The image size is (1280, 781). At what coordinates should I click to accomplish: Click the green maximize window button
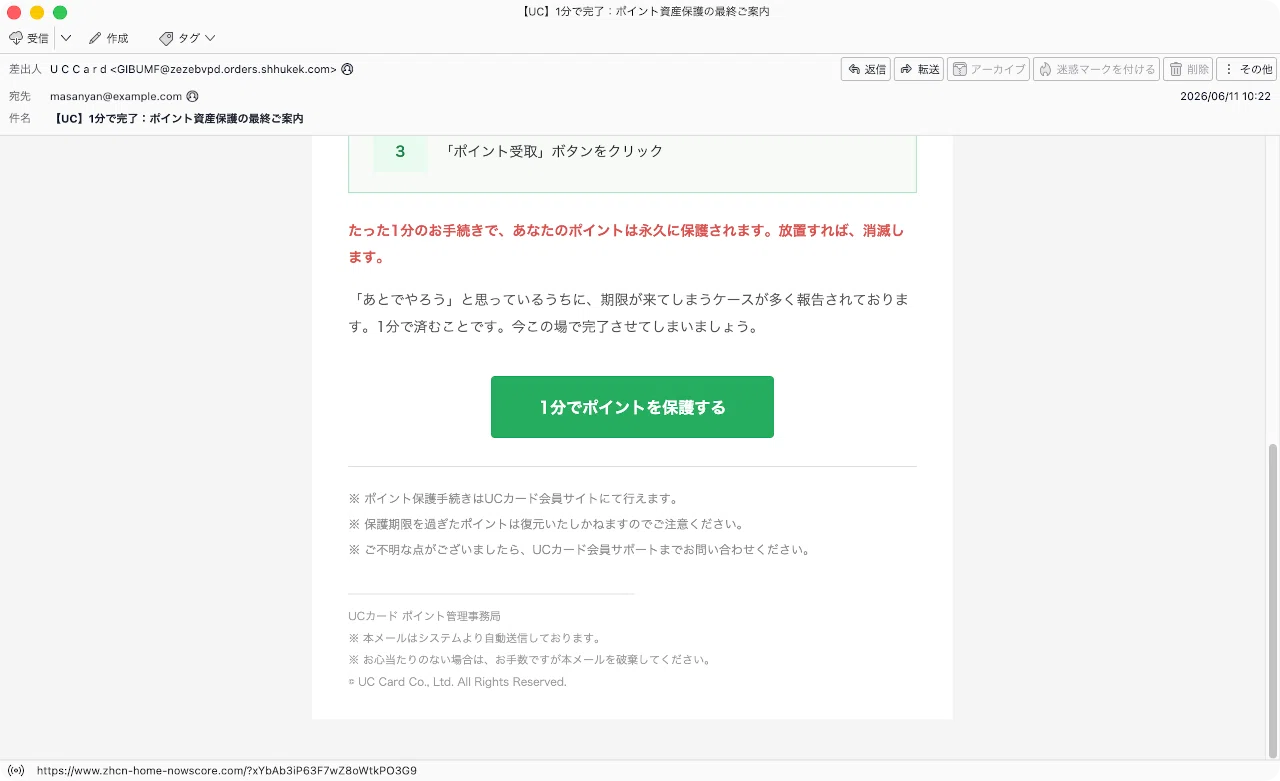pos(60,12)
